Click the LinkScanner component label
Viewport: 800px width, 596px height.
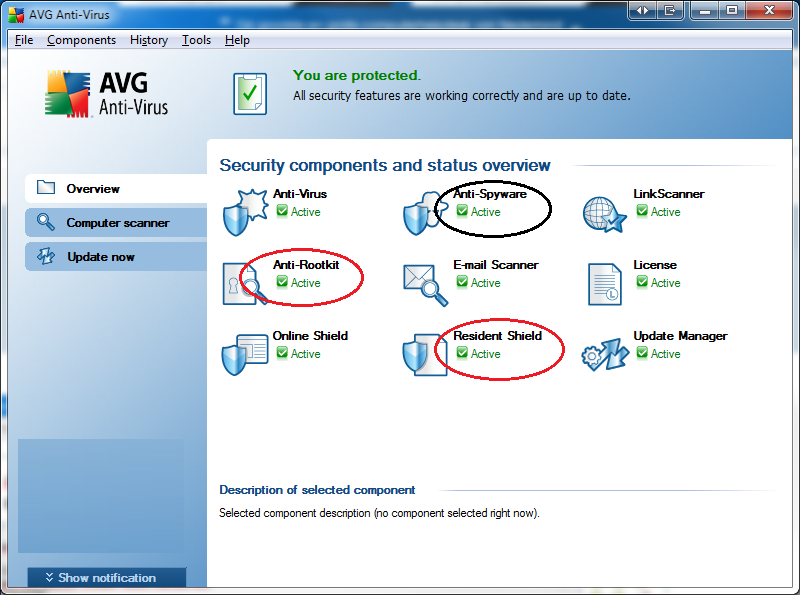click(x=669, y=194)
